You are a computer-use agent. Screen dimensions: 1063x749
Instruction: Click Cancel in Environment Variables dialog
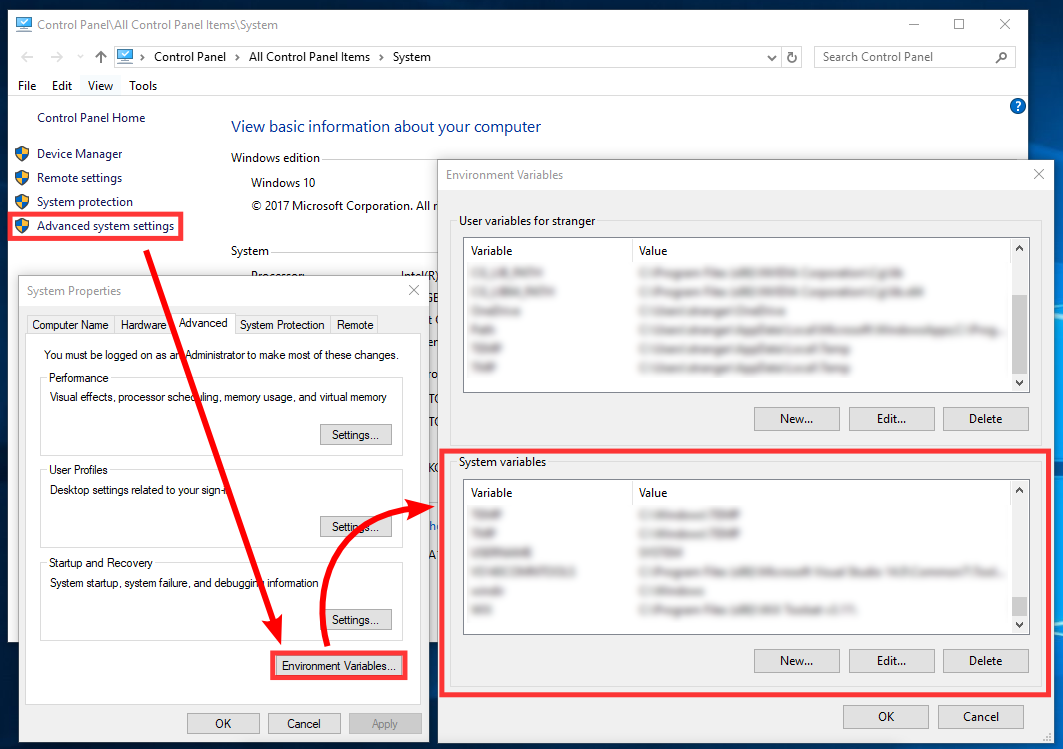981,716
